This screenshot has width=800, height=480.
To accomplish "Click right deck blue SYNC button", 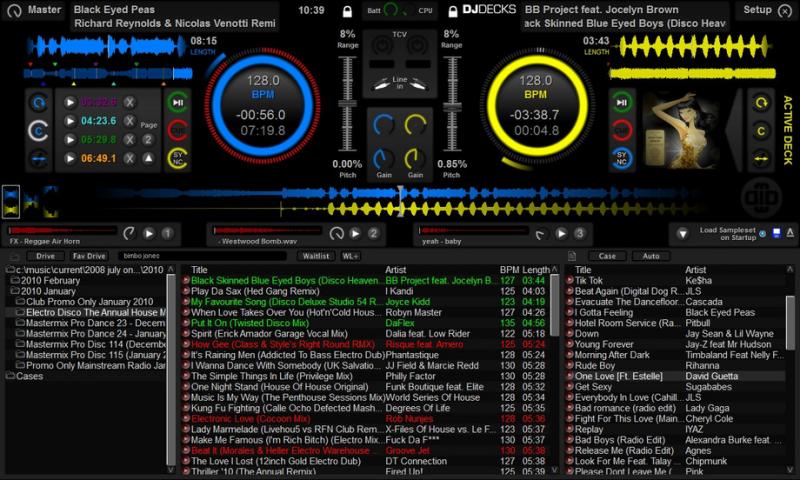I will pos(621,158).
